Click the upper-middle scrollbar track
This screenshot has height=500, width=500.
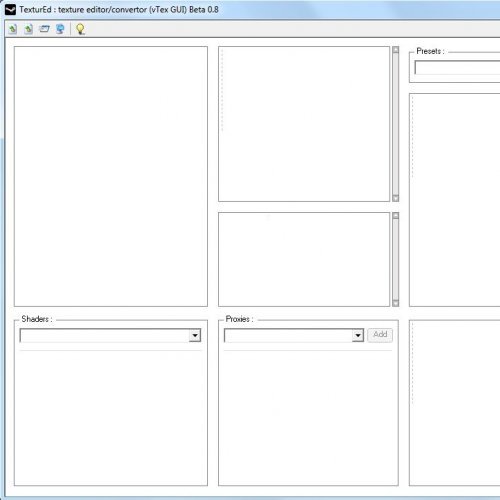coord(396,124)
